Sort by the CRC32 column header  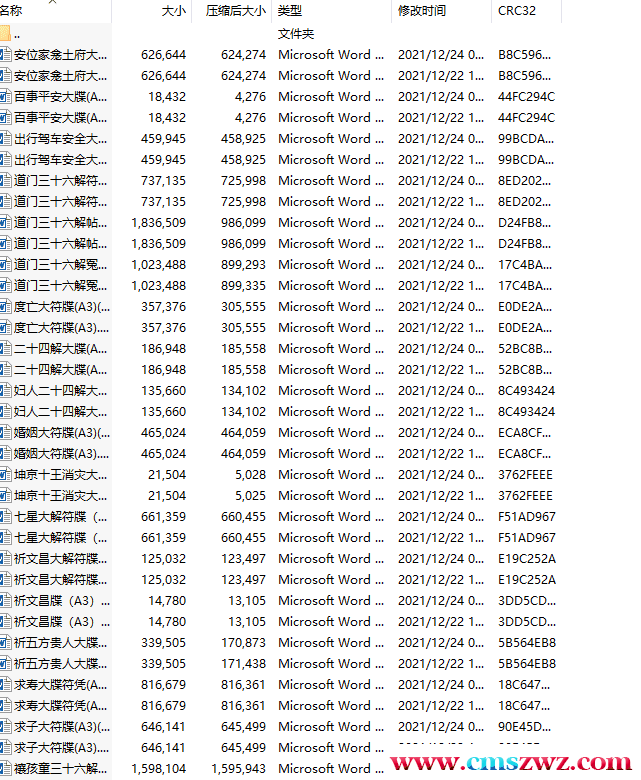coord(517,10)
